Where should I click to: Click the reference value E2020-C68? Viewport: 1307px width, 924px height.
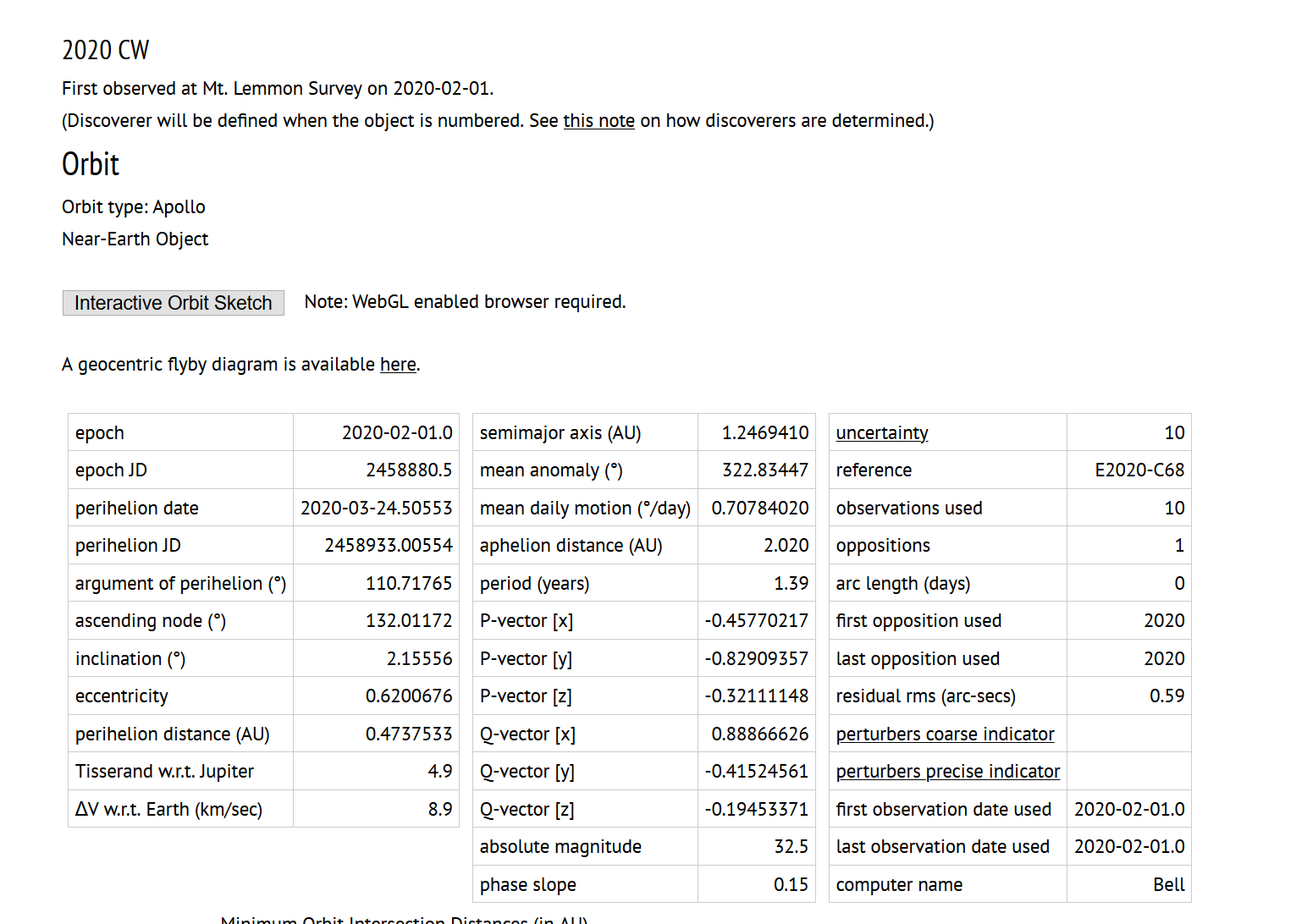(1139, 470)
